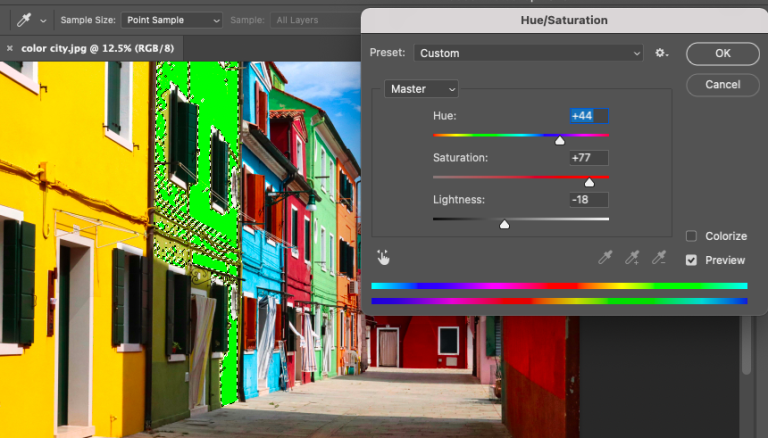Select the Eyedropper tool icon in options bar
The image size is (768, 438).
(x=24, y=20)
